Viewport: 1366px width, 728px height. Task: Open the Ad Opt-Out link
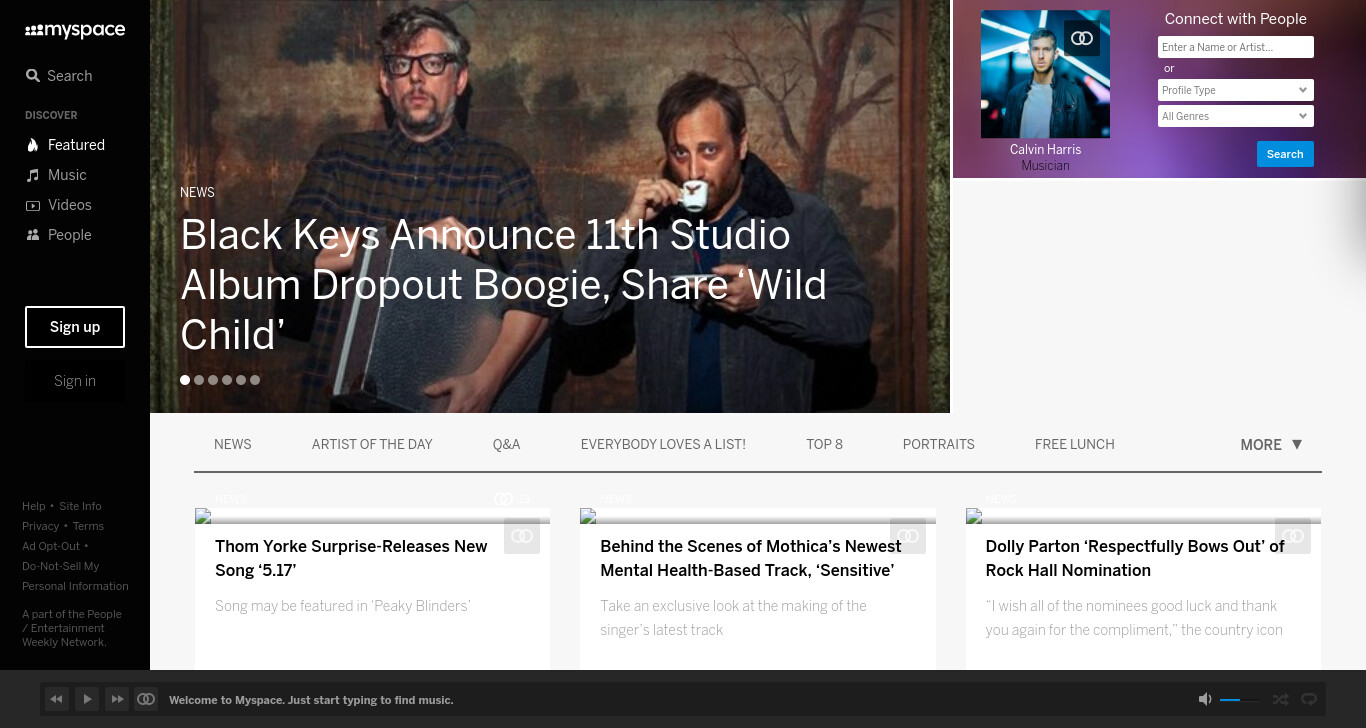51,546
